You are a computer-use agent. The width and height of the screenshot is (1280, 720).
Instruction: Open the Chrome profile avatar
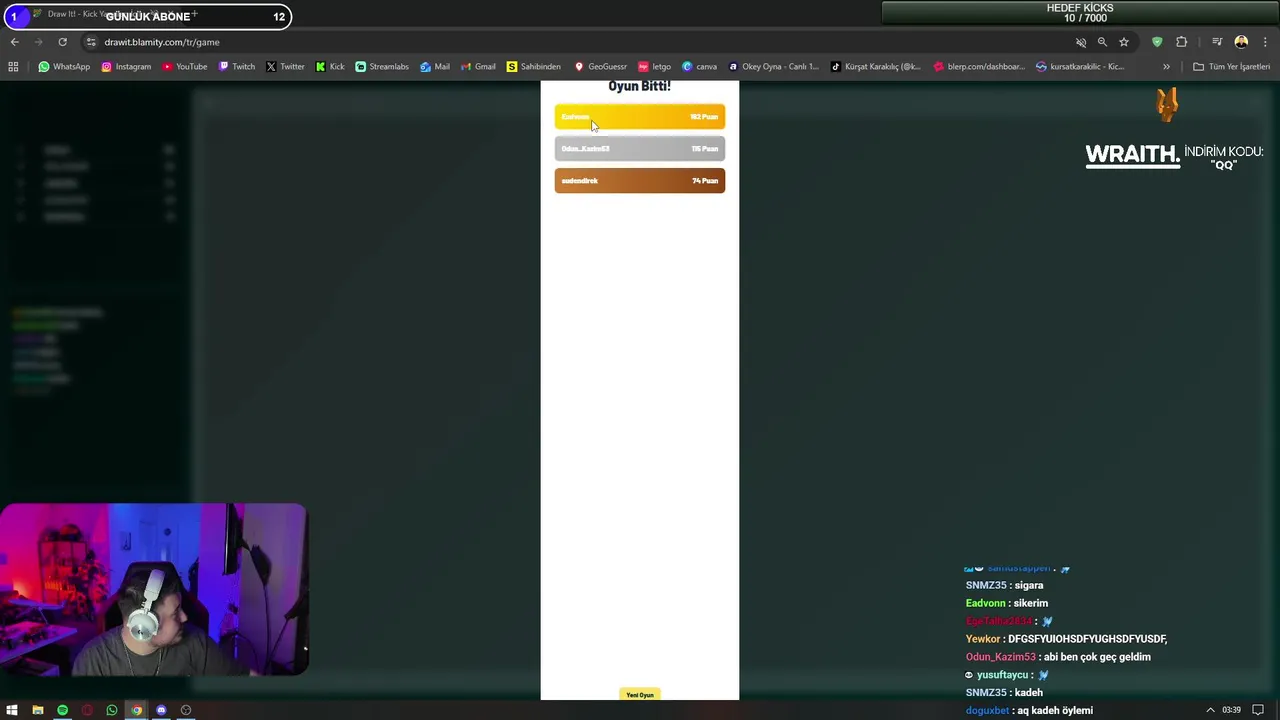pyautogui.click(x=1241, y=42)
